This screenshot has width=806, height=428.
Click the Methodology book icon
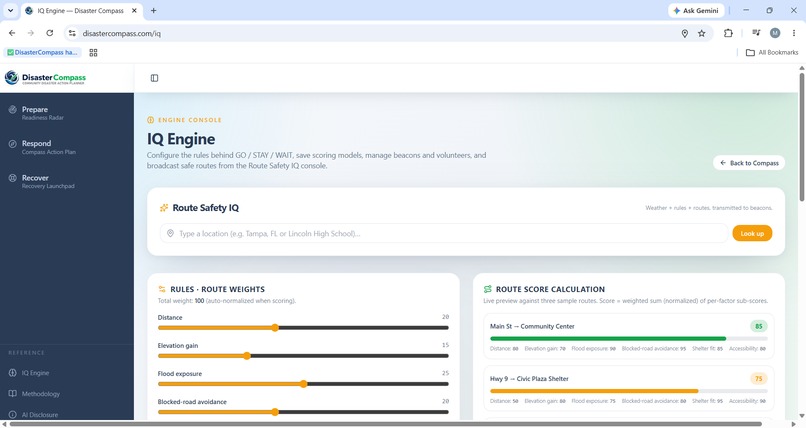click(12, 394)
